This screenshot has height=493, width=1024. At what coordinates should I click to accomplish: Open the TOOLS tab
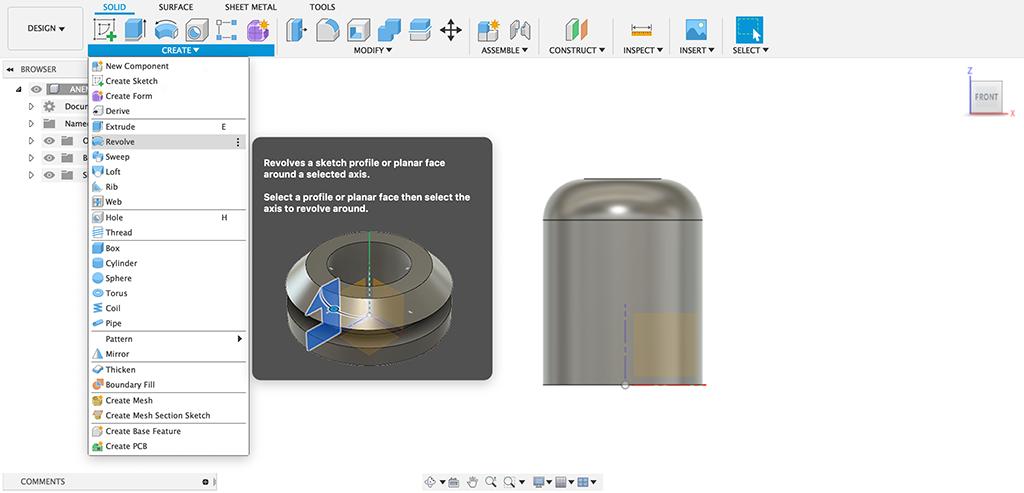322,7
